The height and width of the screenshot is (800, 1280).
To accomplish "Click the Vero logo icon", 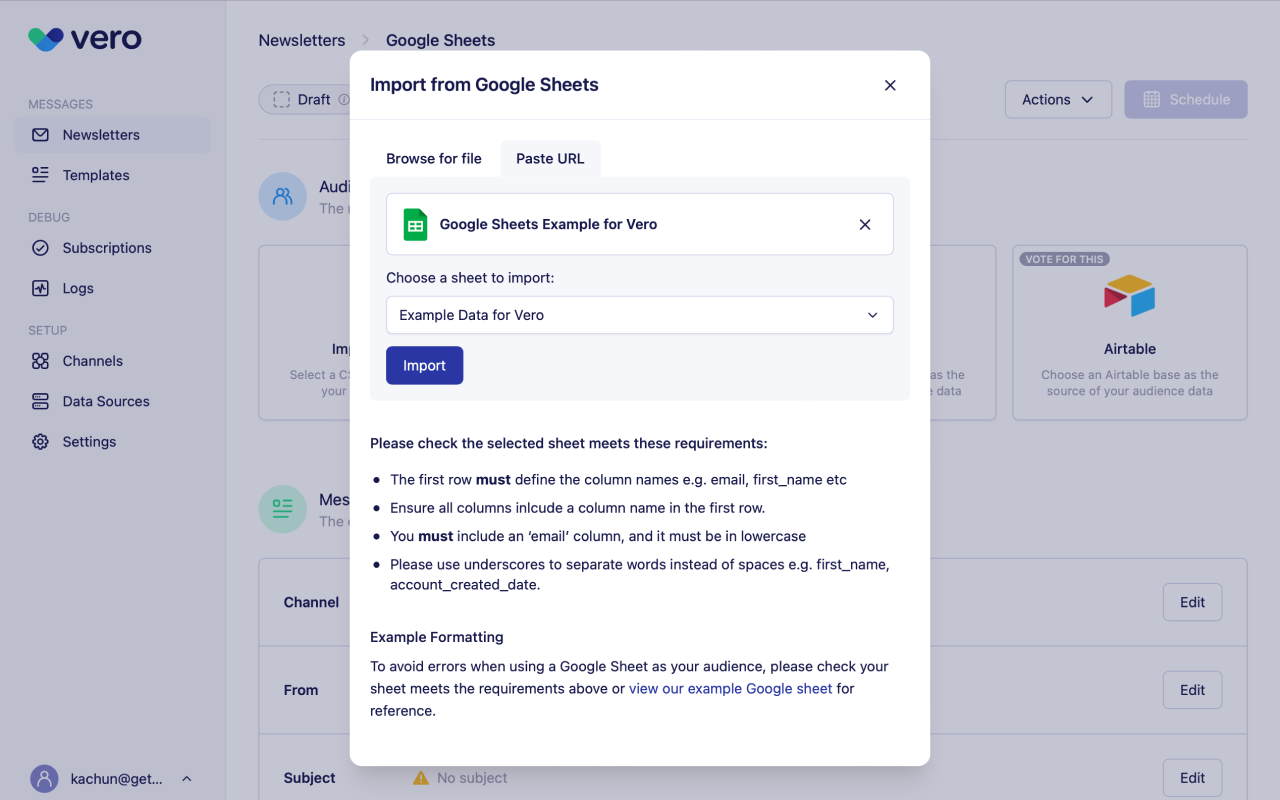I will pos(46,39).
